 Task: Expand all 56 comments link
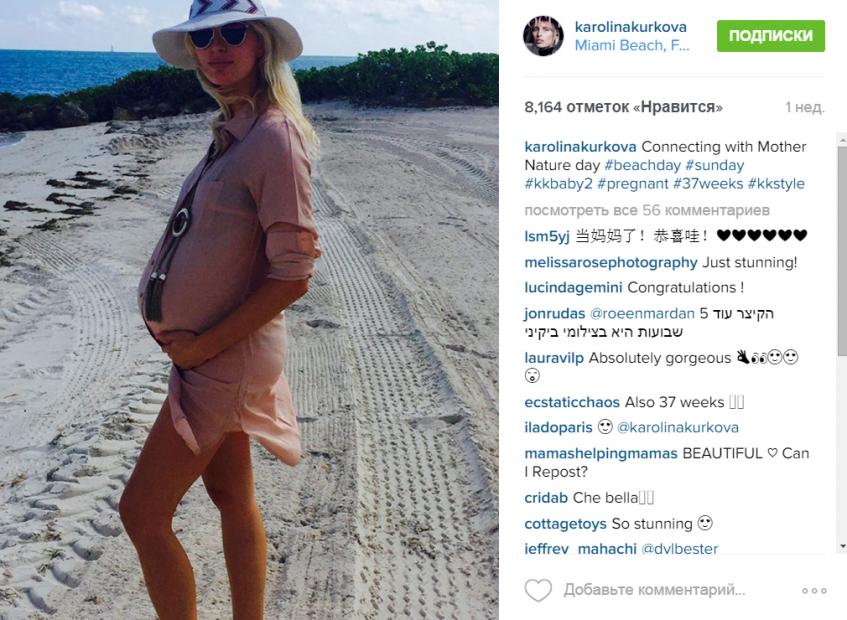click(647, 210)
